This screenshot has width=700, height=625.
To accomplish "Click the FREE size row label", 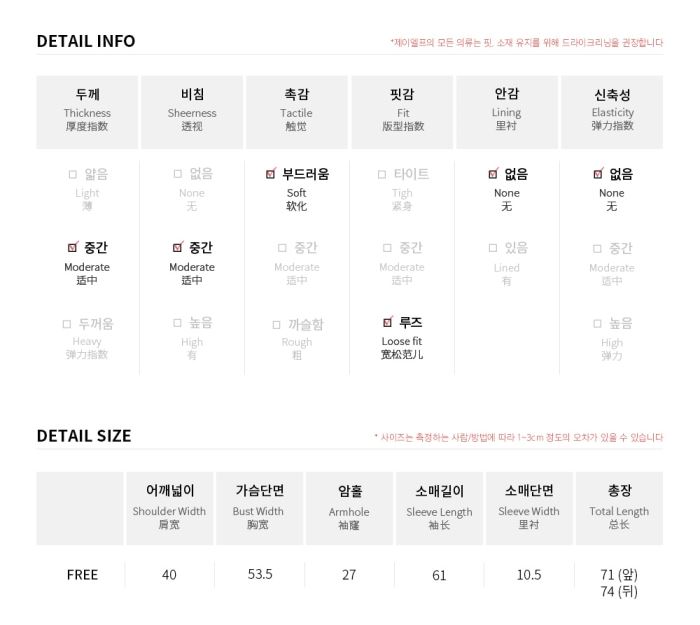I will click(x=82, y=575).
